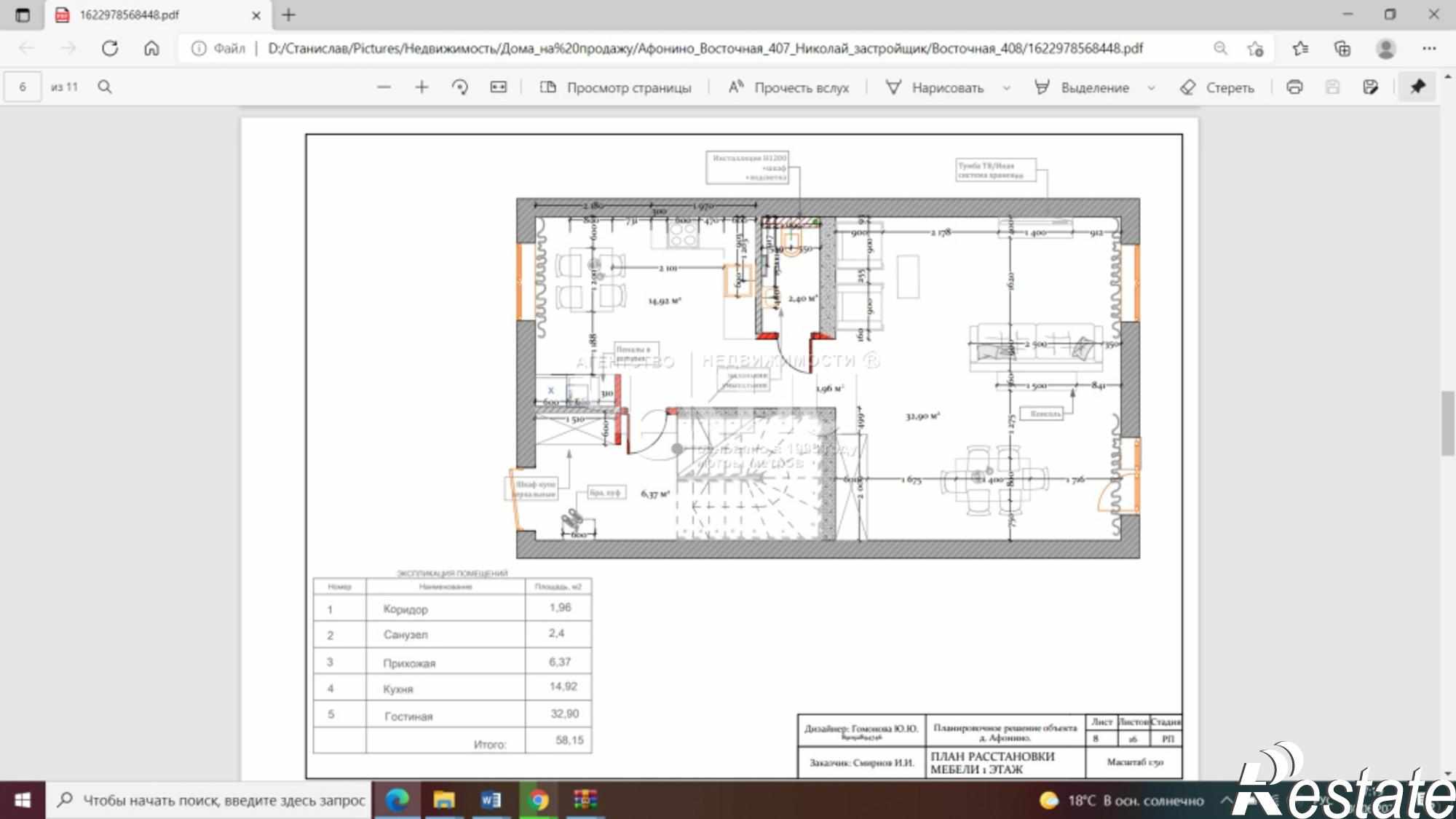Viewport: 1456px width, 819px height.
Task: Click the Дизайнер: Гомонова Ю.Ю. text
Action: [861, 729]
